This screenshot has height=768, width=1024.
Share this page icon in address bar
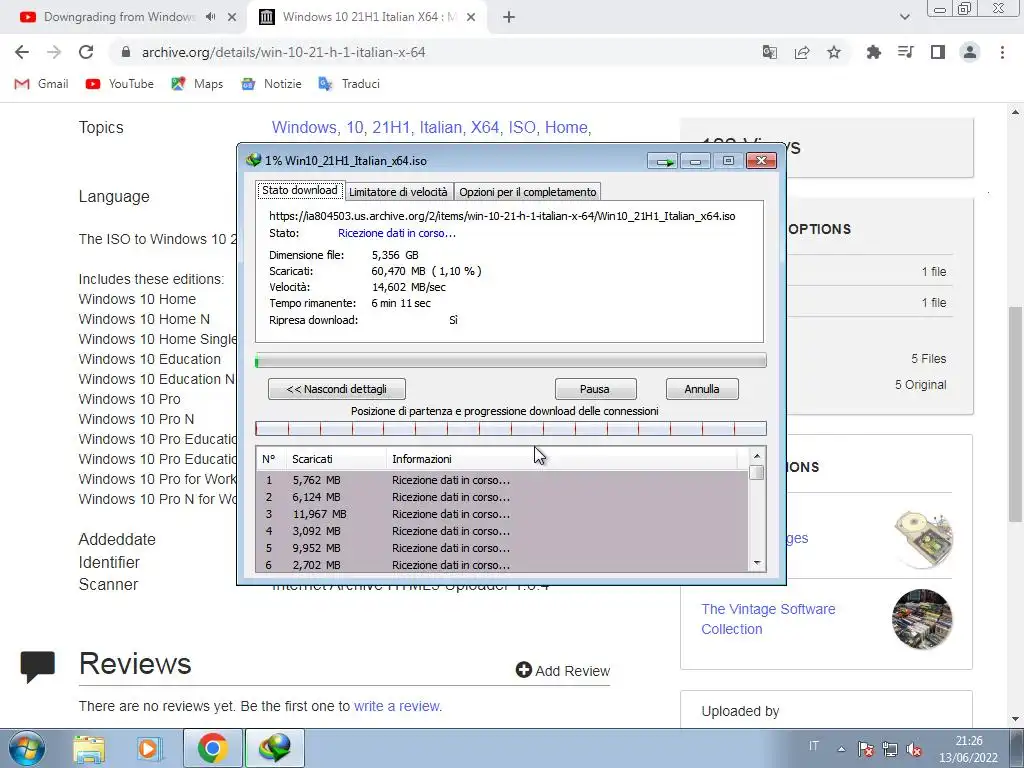pyautogui.click(x=802, y=52)
